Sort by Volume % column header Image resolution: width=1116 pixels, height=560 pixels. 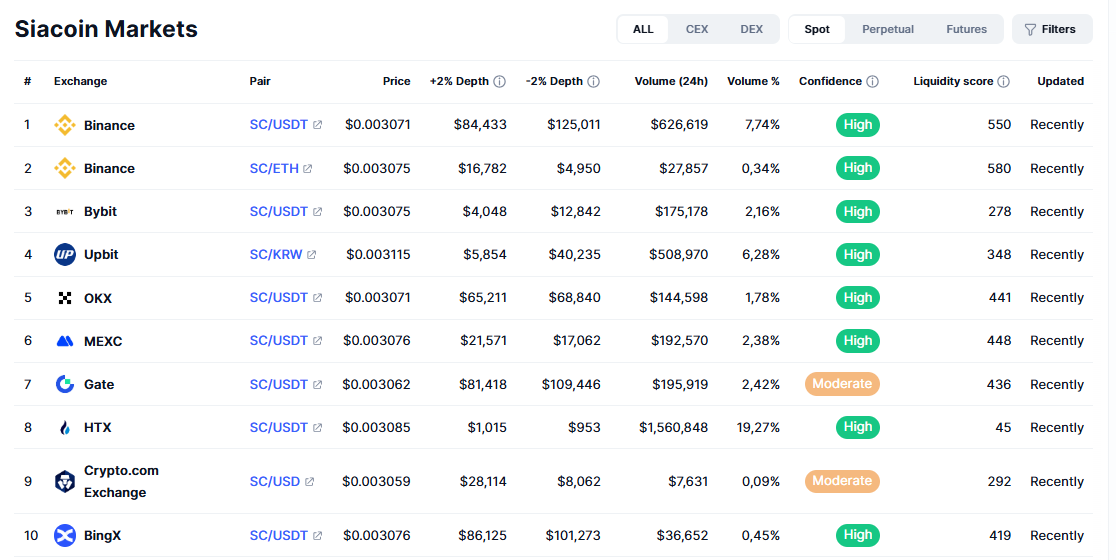coord(753,82)
